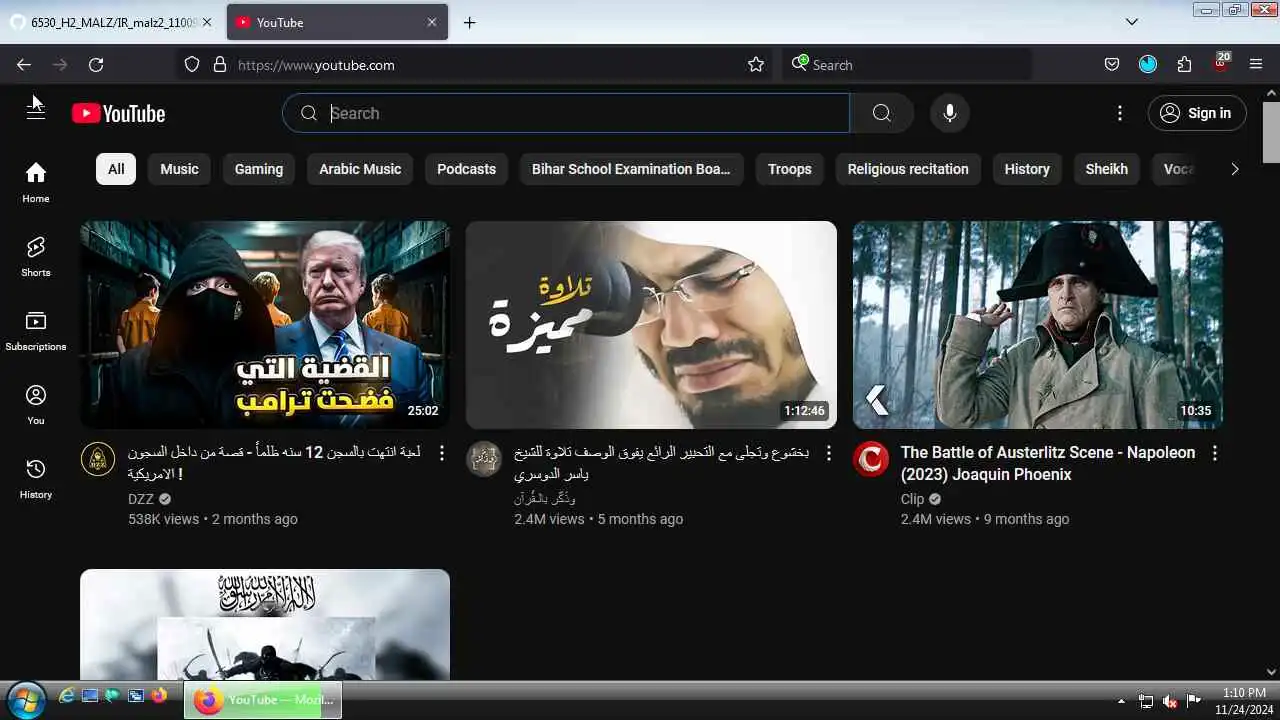Select Bihar School Examination Board chip
Screen dimensions: 1280x720
tap(631, 169)
